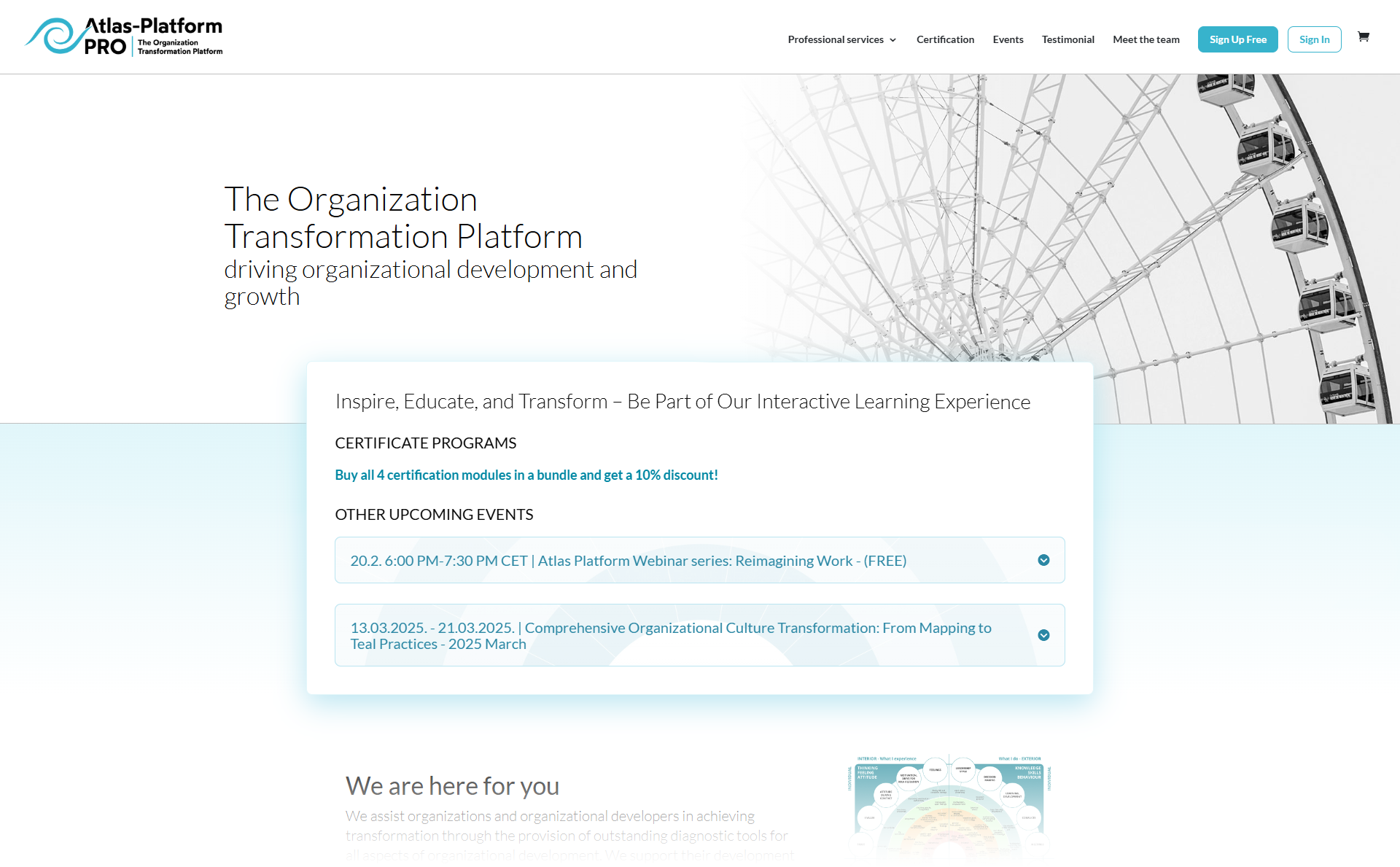Screen dimensions: 1400x867
Task: Open the Meet the team page
Action: (x=1146, y=39)
